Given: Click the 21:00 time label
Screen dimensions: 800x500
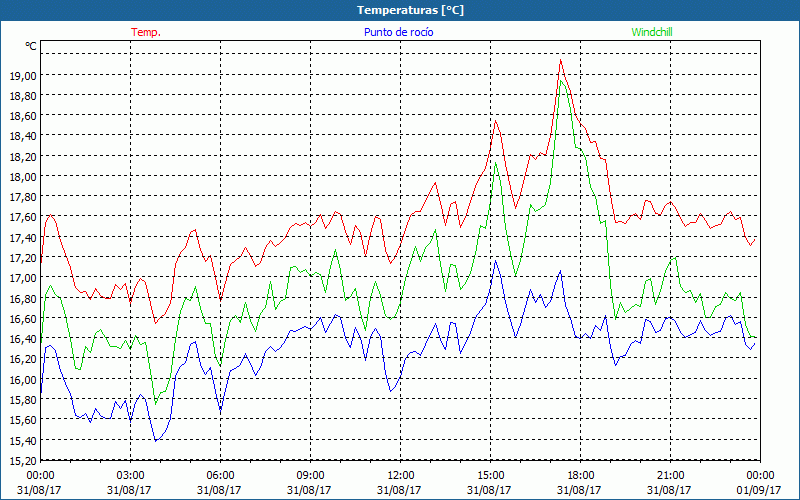Looking at the screenshot, I should (670, 476).
